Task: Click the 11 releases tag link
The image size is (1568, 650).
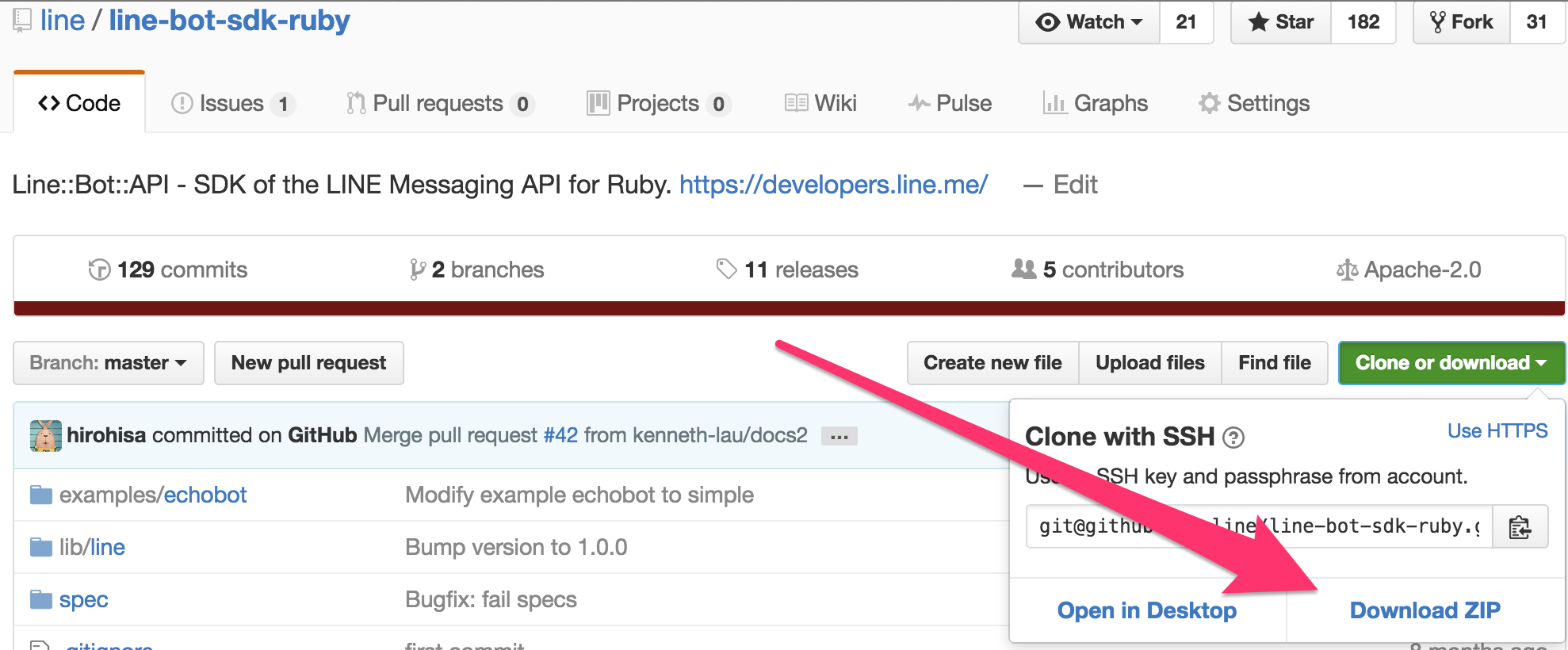Action: (786, 270)
